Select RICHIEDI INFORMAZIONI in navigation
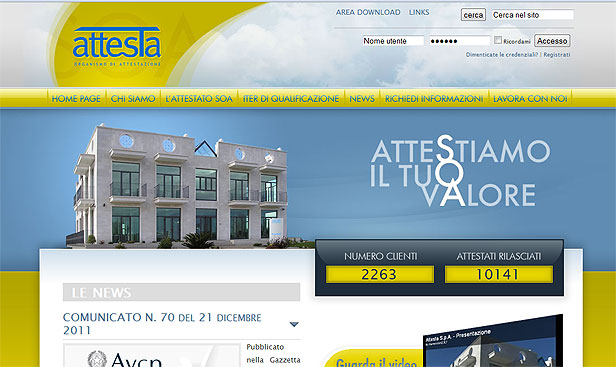616x367 pixels. (434, 99)
